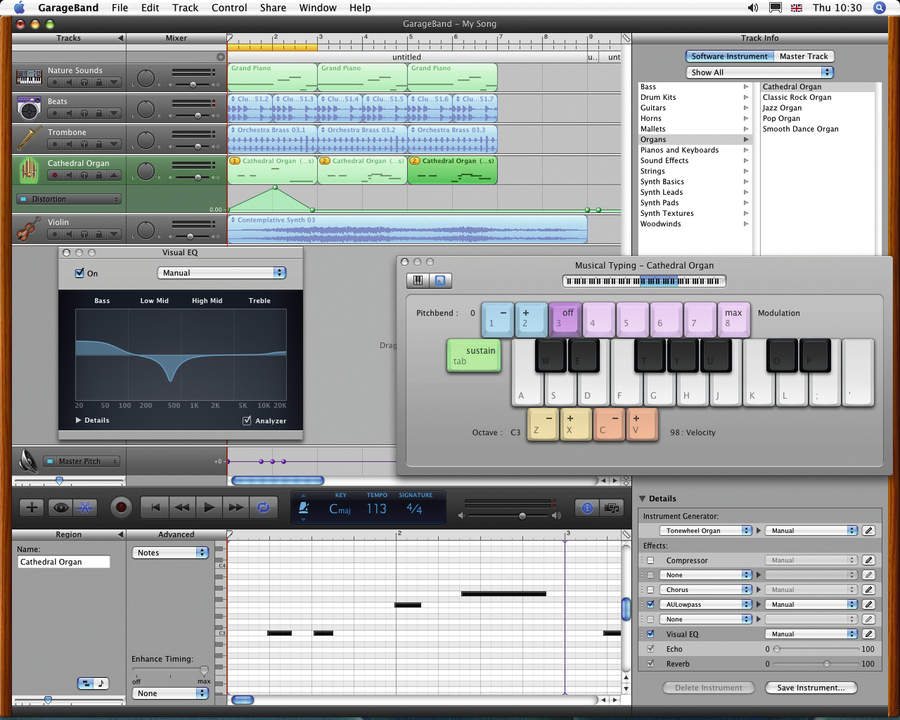Edit AULowpass effect with pencil icon
Image resolution: width=900 pixels, height=720 pixels.
[x=869, y=604]
